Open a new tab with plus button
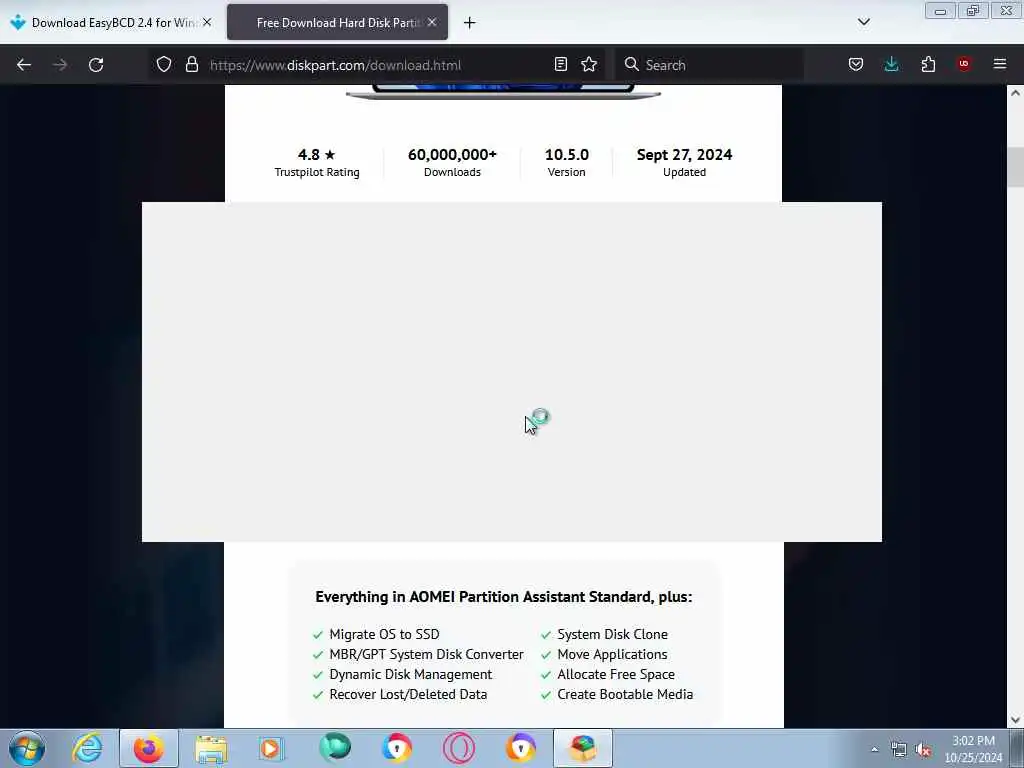 (x=470, y=23)
